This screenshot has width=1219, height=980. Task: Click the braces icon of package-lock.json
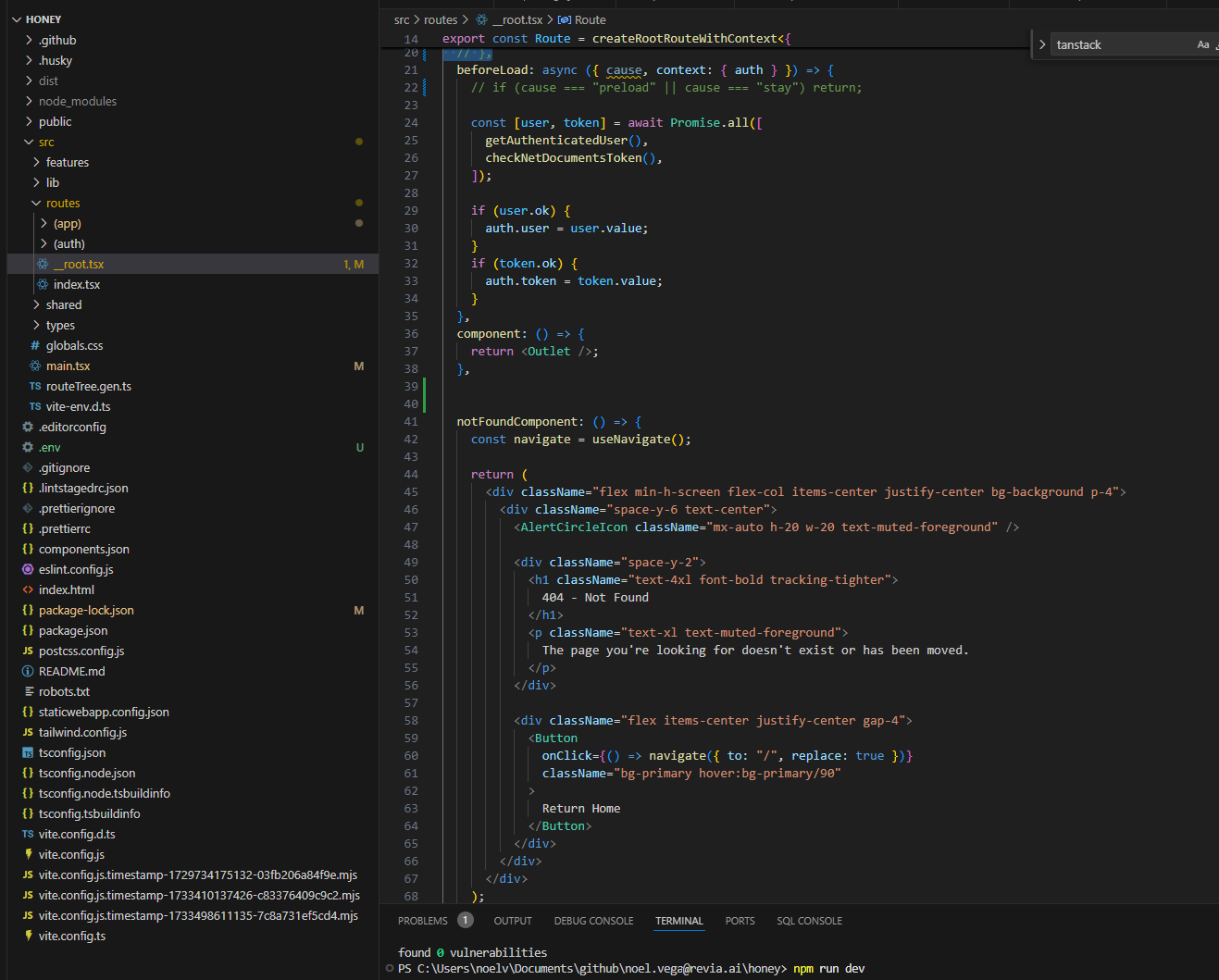(28, 610)
